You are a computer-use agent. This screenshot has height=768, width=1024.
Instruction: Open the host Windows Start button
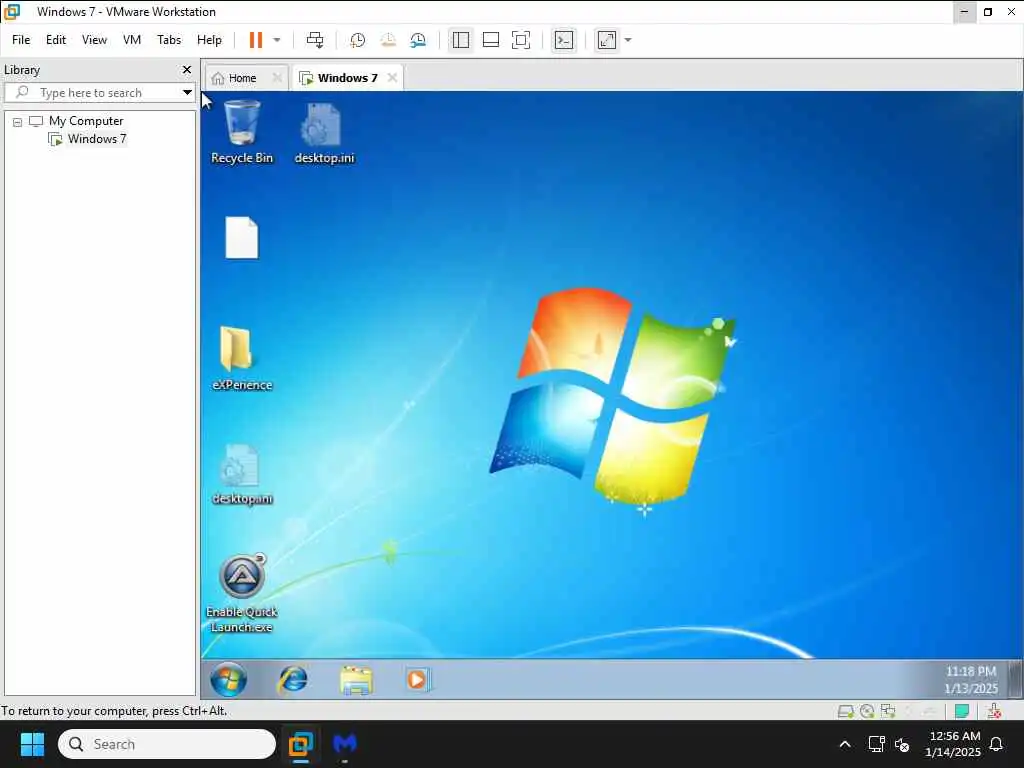32,744
